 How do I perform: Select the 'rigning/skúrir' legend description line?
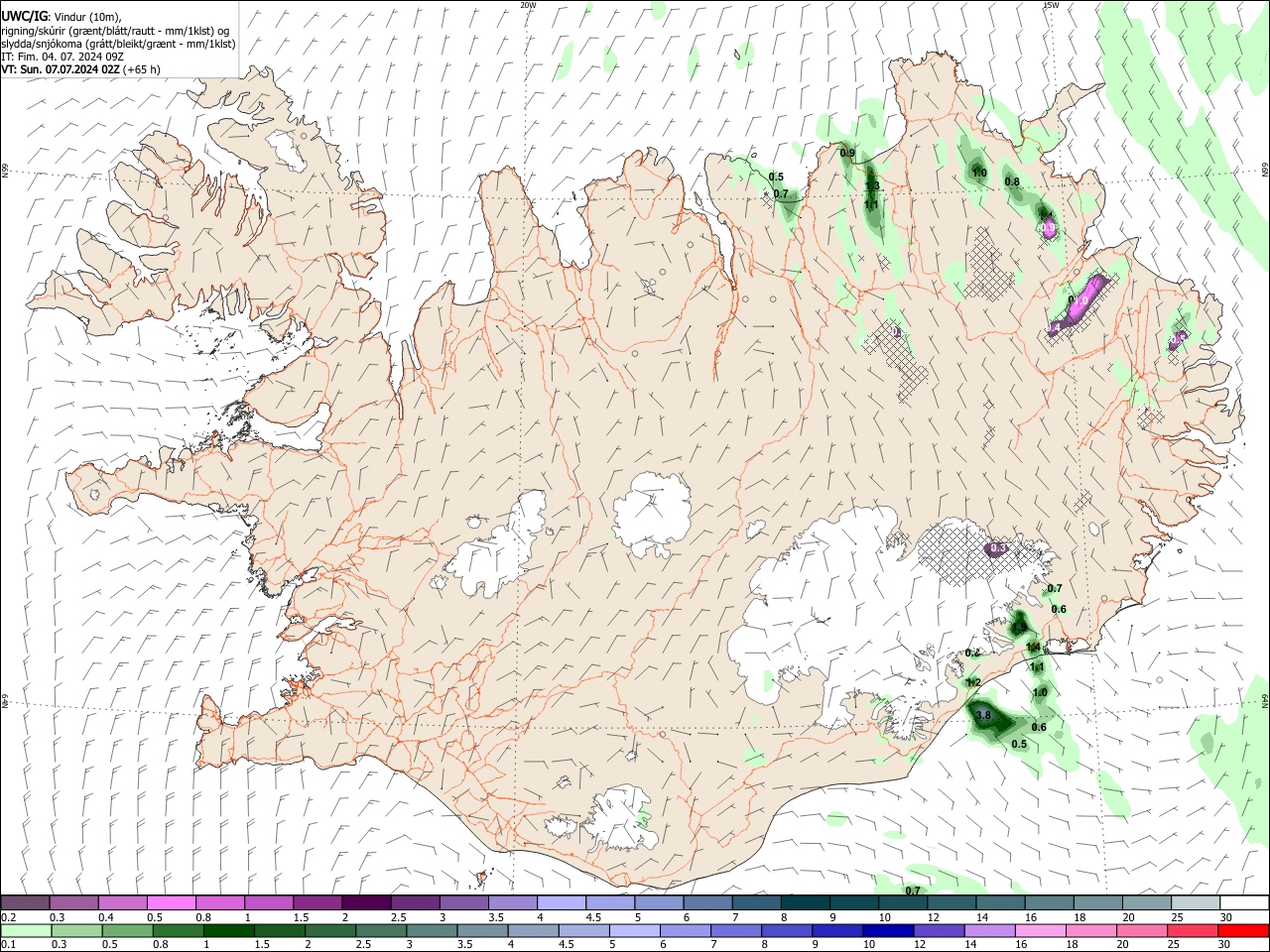tap(115, 31)
